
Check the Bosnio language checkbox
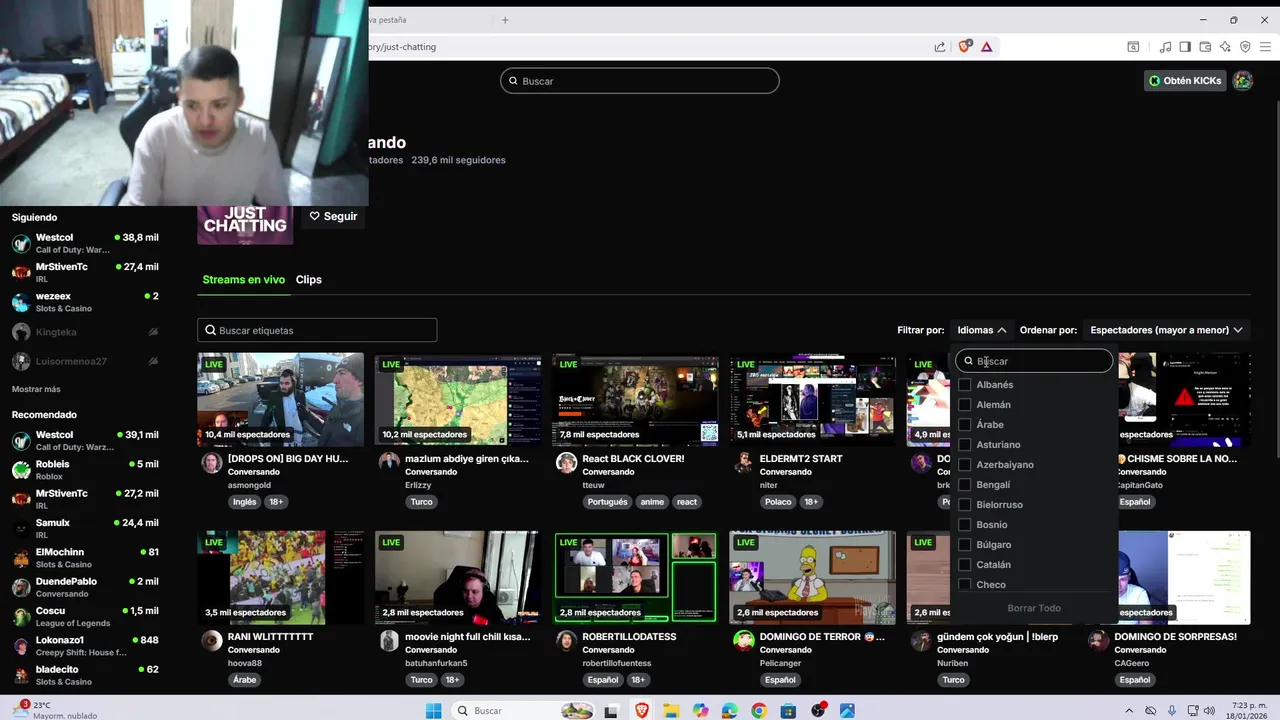pyautogui.click(x=965, y=525)
